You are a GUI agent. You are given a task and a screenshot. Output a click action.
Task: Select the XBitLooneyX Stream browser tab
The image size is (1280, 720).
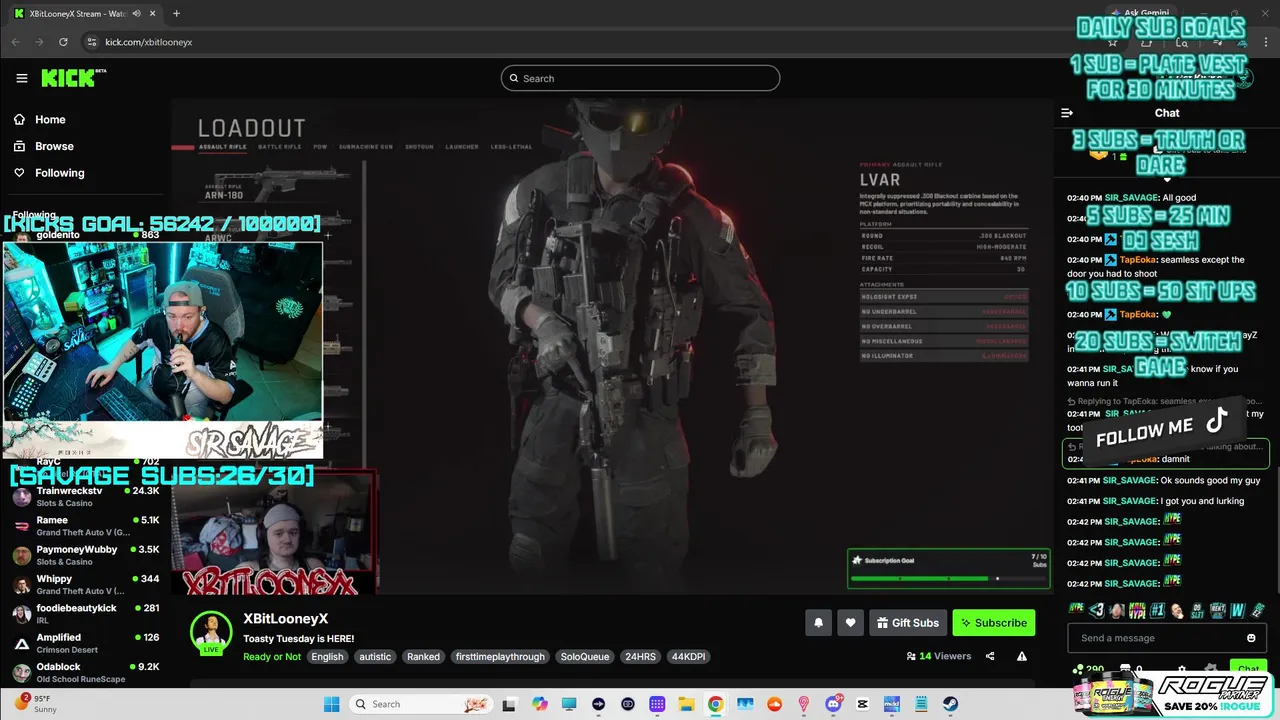click(x=88, y=13)
